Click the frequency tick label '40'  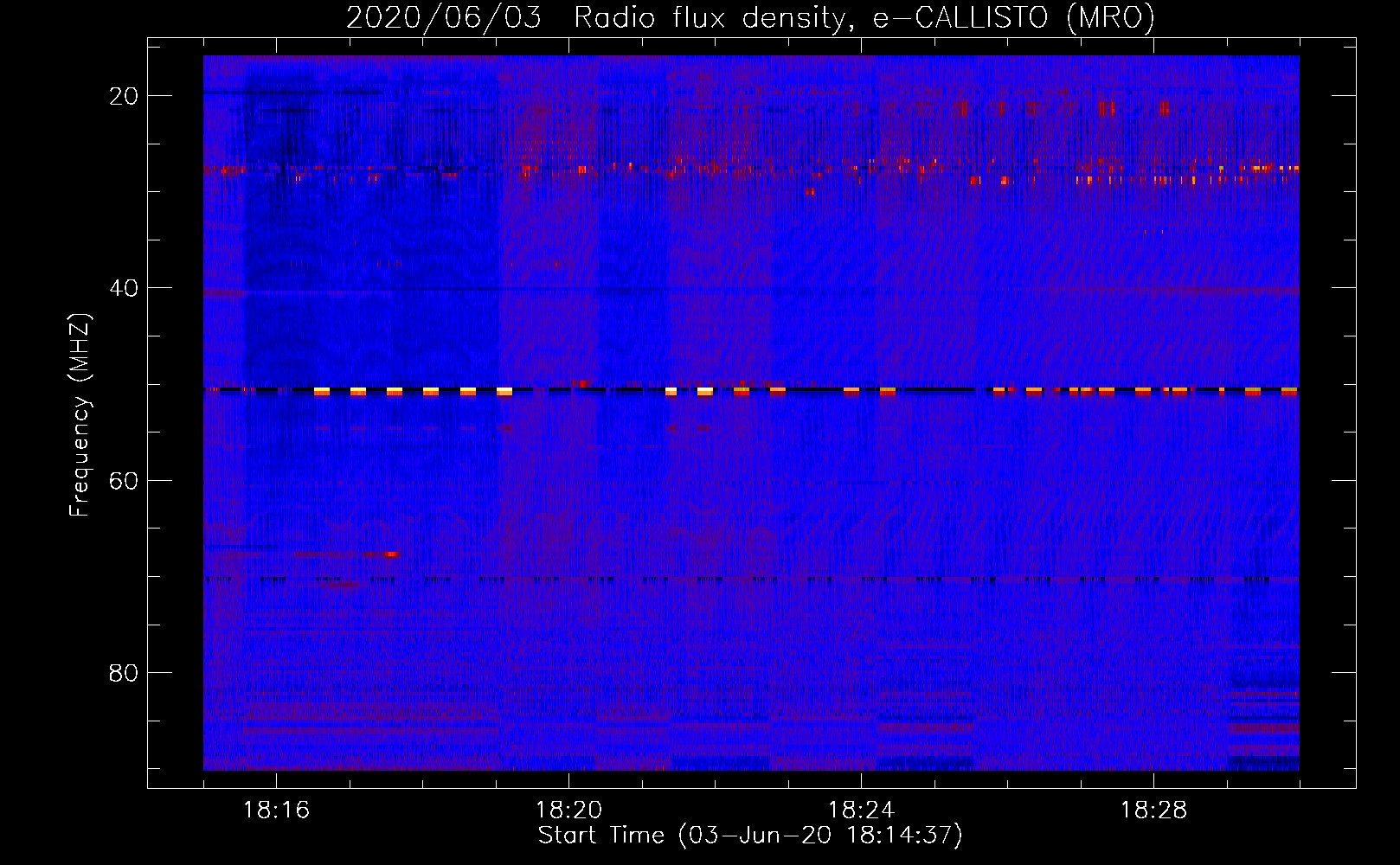tap(124, 288)
